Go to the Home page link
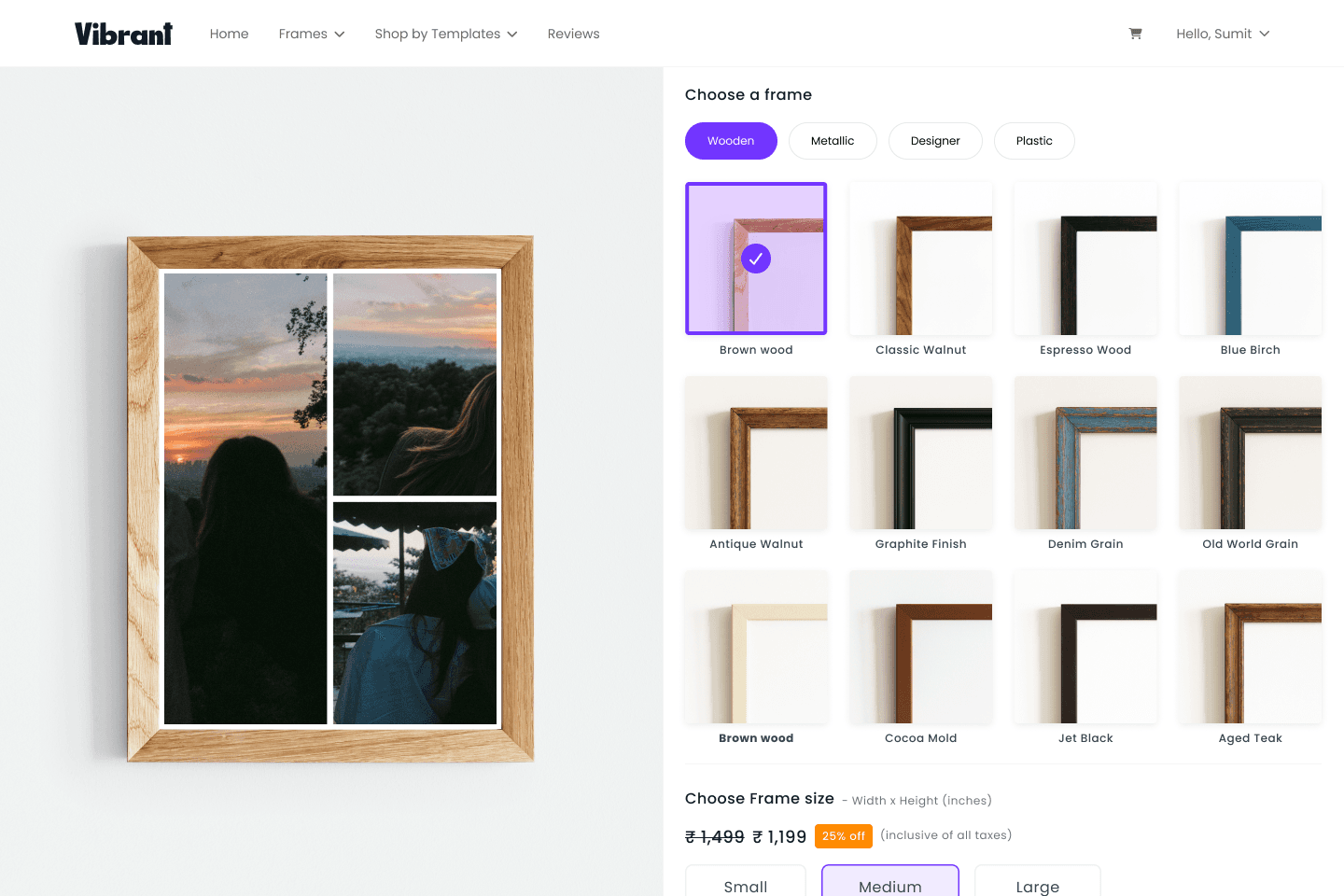 (x=229, y=34)
